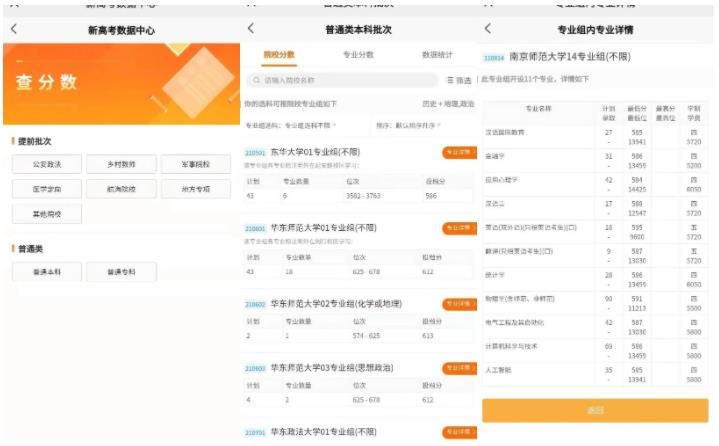Click the search magnifier icon in search bar

click(x=257, y=80)
